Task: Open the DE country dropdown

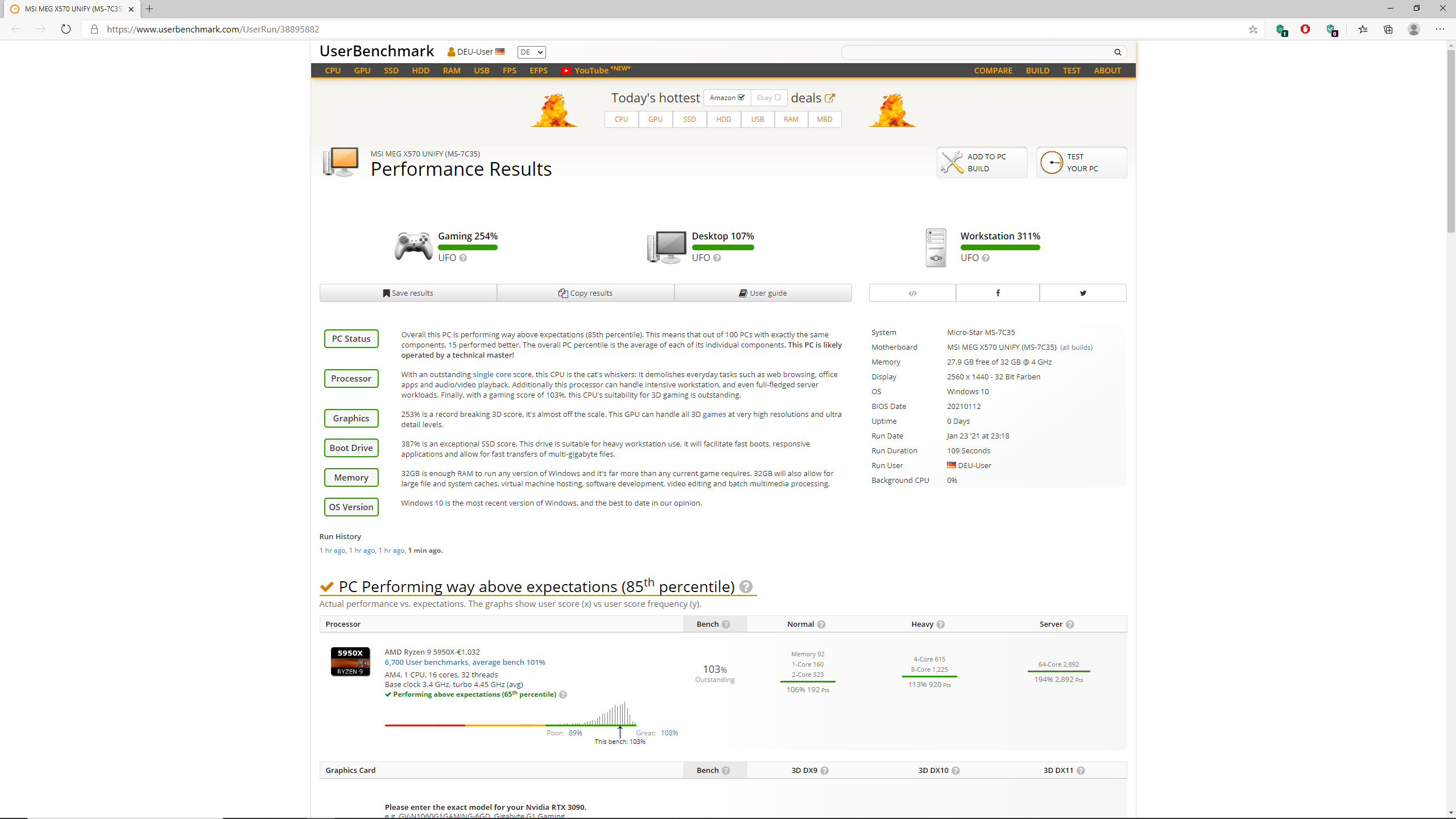Action: coord(531,52)
